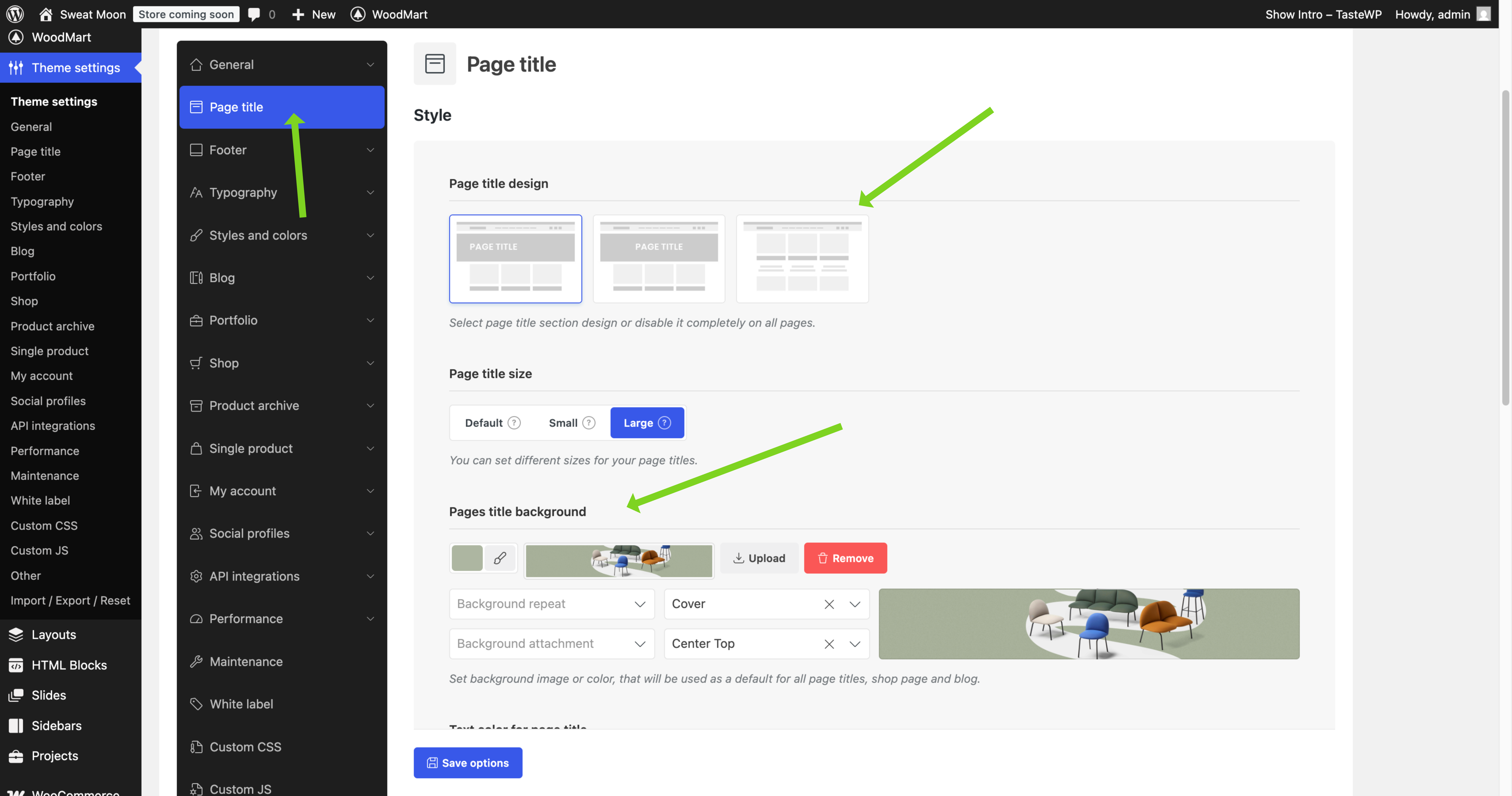Click the Typography letter icon

pyautogui.click(x=196, y=193)
